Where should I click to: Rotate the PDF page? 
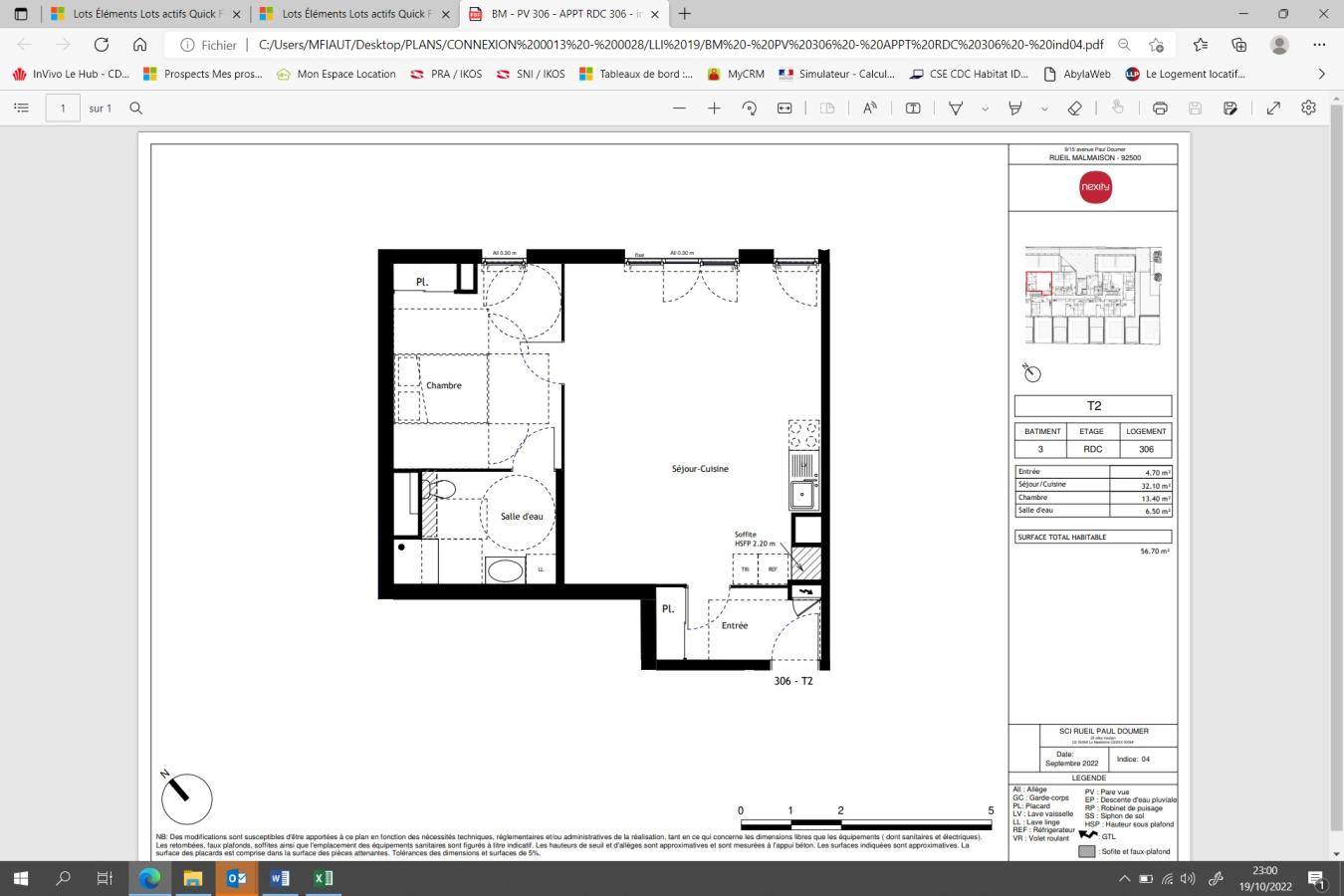[750, 109]
